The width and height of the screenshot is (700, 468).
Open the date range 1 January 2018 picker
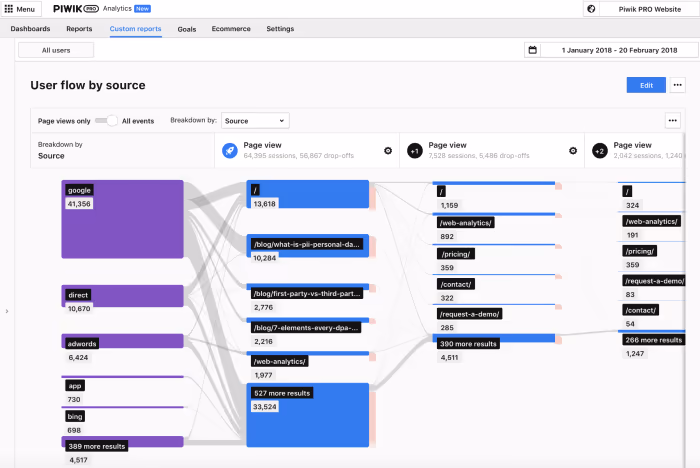pyautogui.click(x=619, y=50)
